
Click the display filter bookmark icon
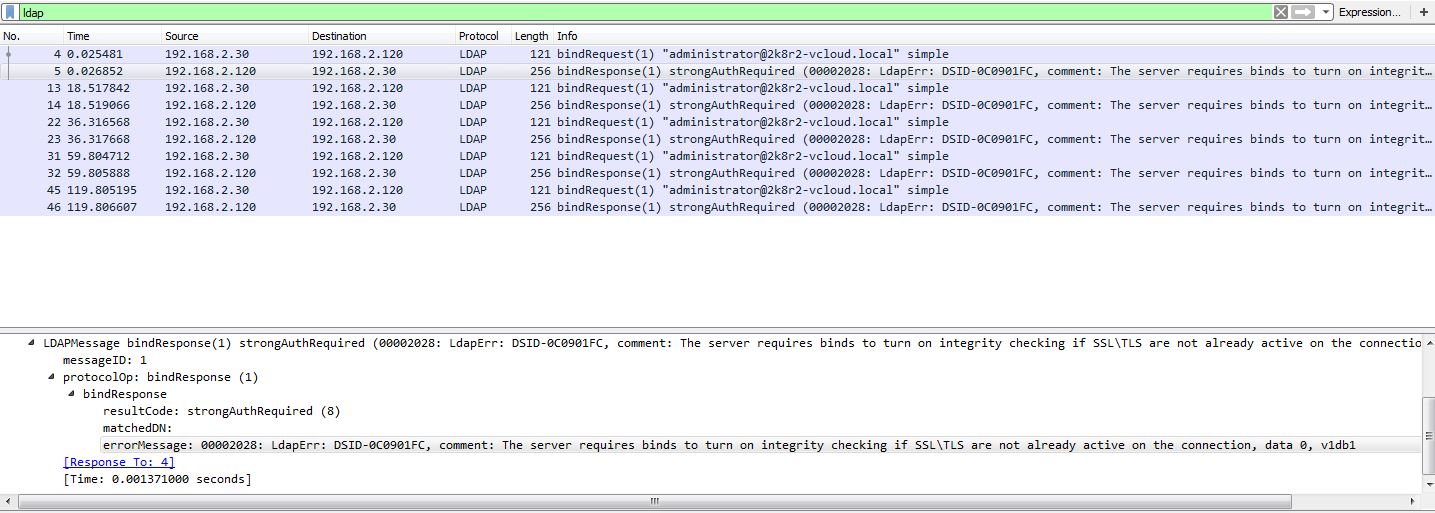(x=10, y=12)
